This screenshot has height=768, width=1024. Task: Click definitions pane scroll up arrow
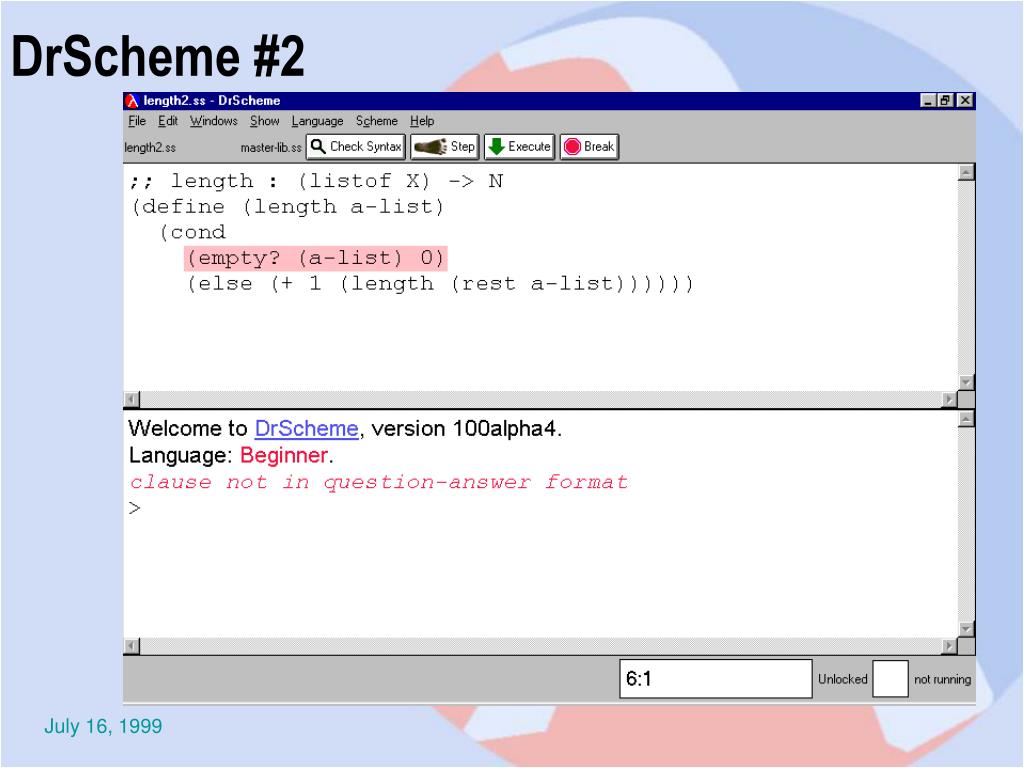pyautogui.click(x=967, y=172)
